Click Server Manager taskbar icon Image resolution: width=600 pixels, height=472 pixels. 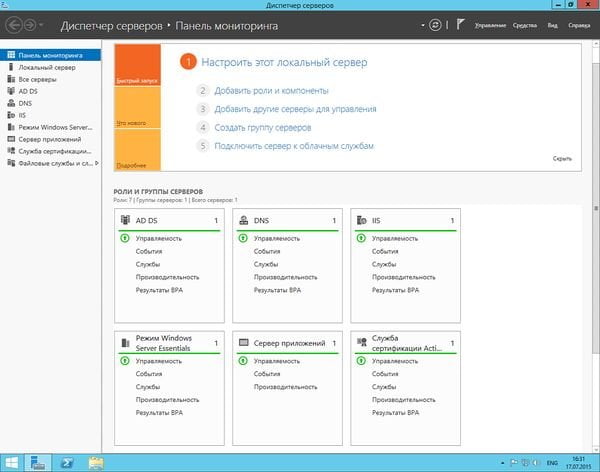click(38, 463)
